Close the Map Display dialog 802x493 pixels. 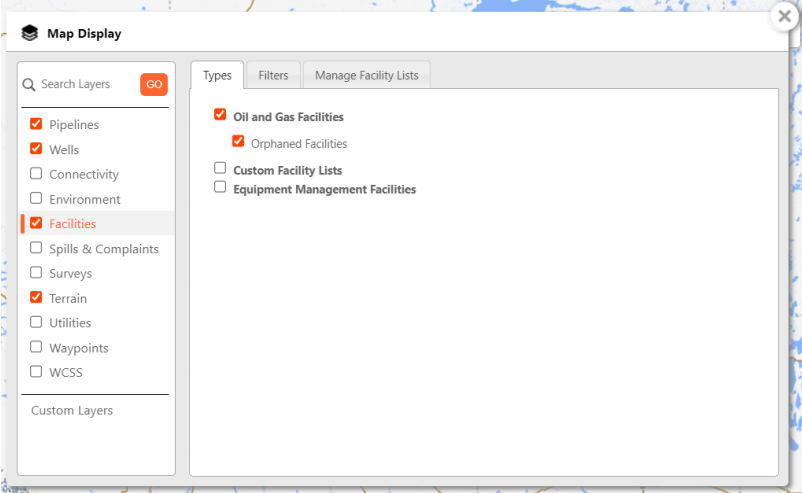coord(785,17)
